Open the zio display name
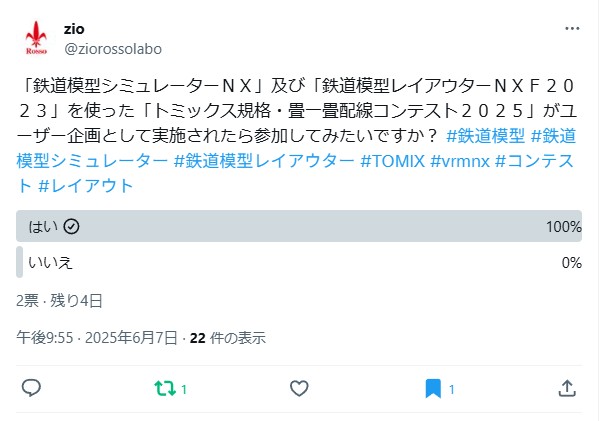The image size is (600, 421). (74, 29)
